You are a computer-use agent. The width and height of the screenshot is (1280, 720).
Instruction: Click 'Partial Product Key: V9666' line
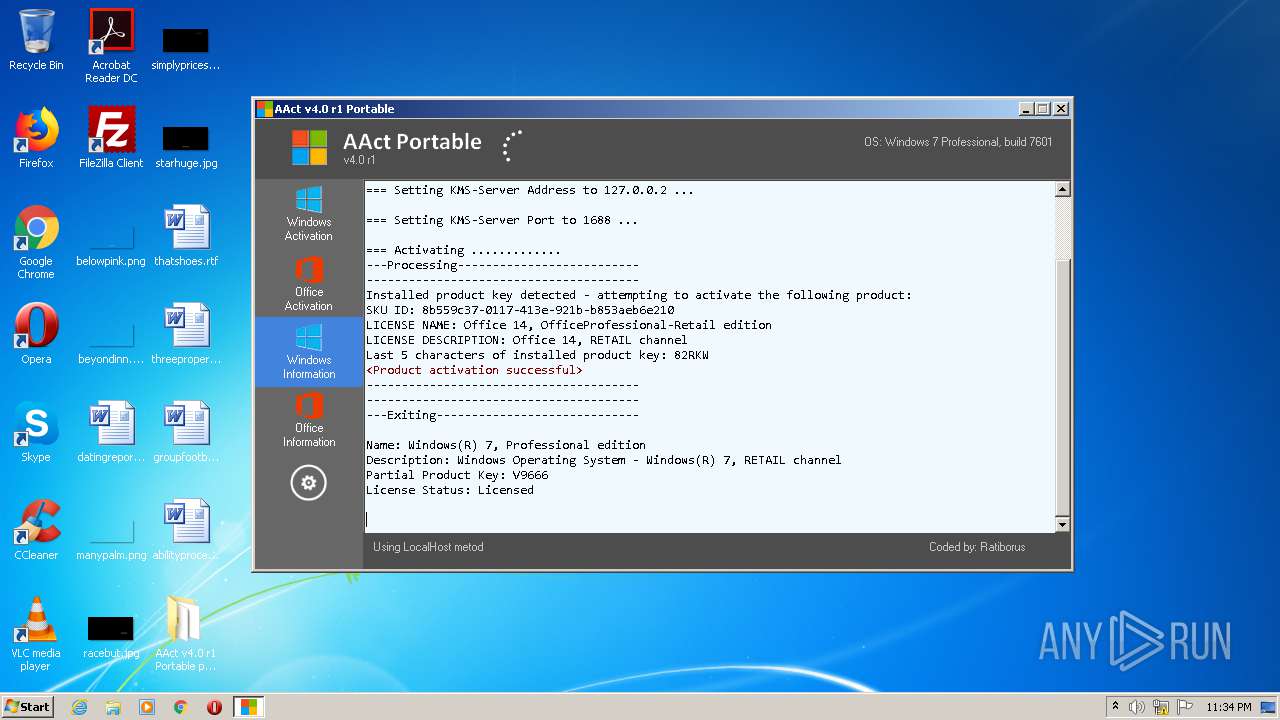click(457, 475)
